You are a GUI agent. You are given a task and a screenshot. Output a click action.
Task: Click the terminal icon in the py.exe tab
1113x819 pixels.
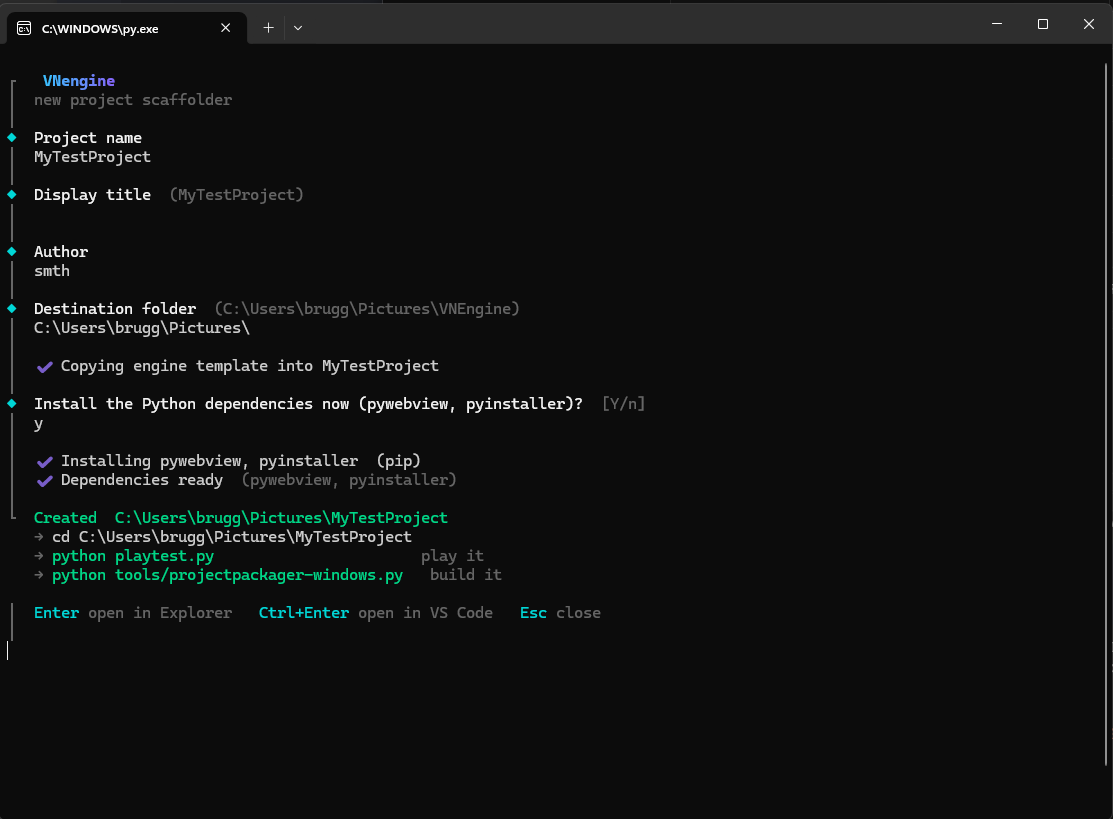[24, 28]
